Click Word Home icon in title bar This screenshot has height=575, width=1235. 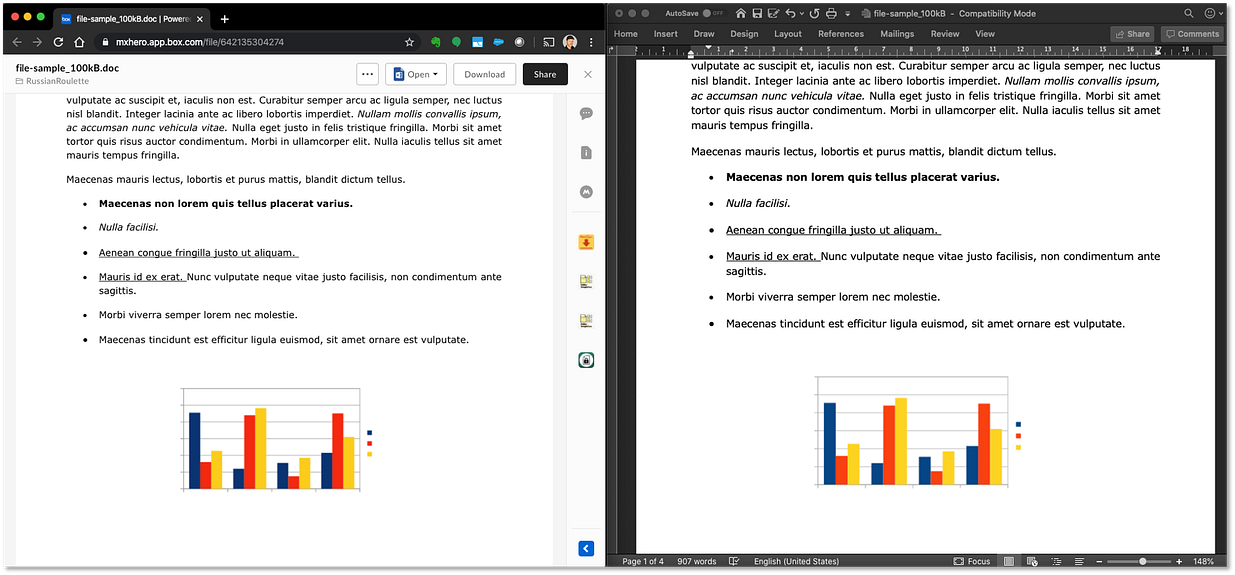tap(740, 13)
